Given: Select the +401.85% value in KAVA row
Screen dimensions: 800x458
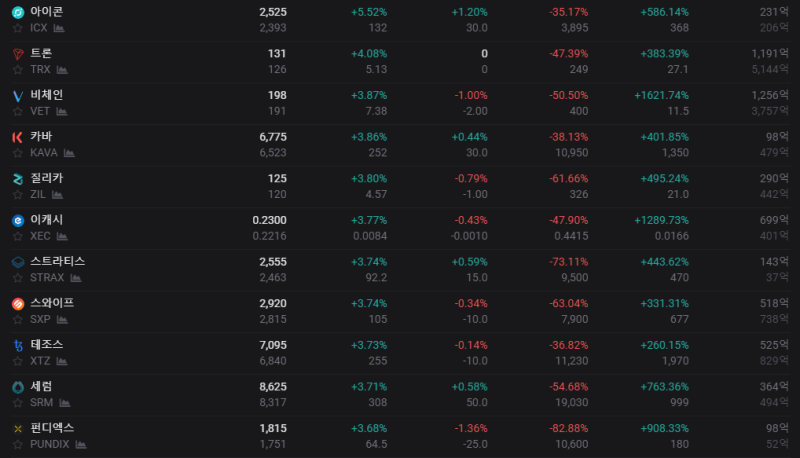Looking at the screenshot, I should [x=664, y=137].
